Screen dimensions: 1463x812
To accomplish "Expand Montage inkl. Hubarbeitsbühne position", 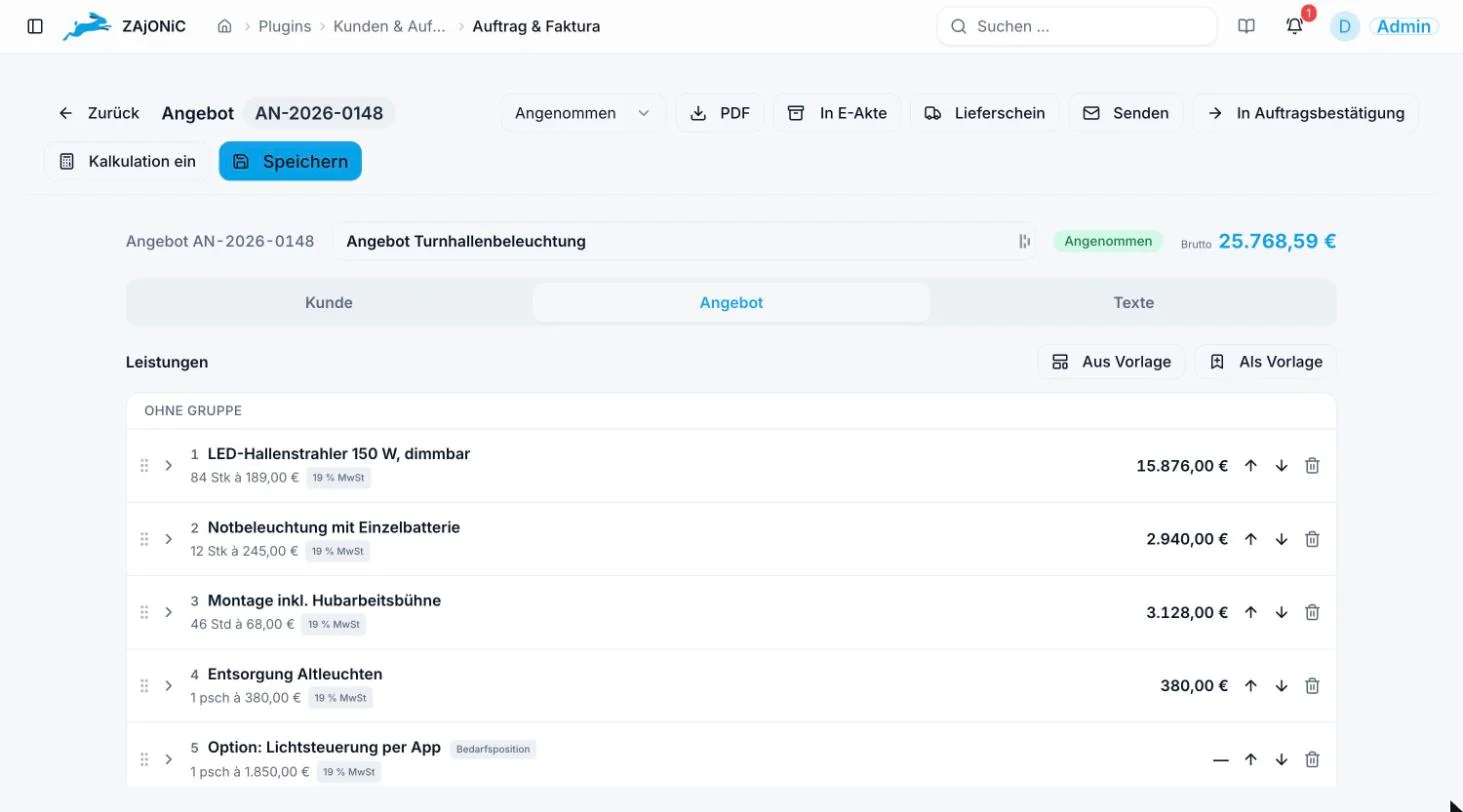I will [x=169, y=612].
